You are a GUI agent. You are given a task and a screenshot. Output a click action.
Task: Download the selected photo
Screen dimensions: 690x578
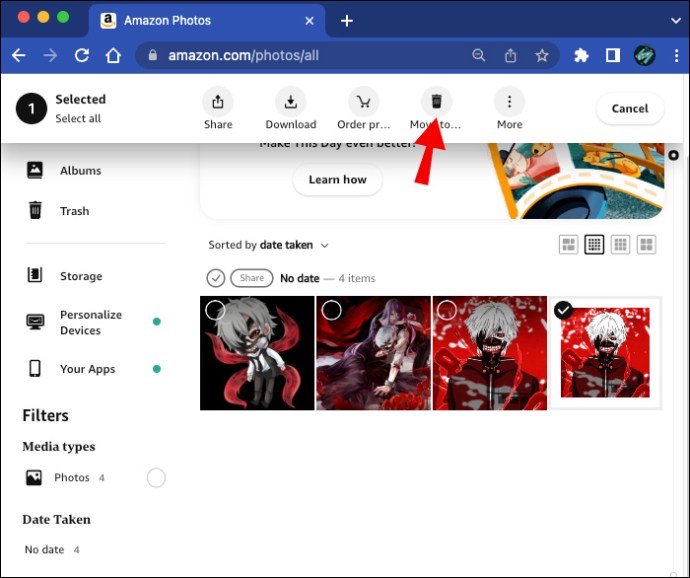(x=290, y=101)
